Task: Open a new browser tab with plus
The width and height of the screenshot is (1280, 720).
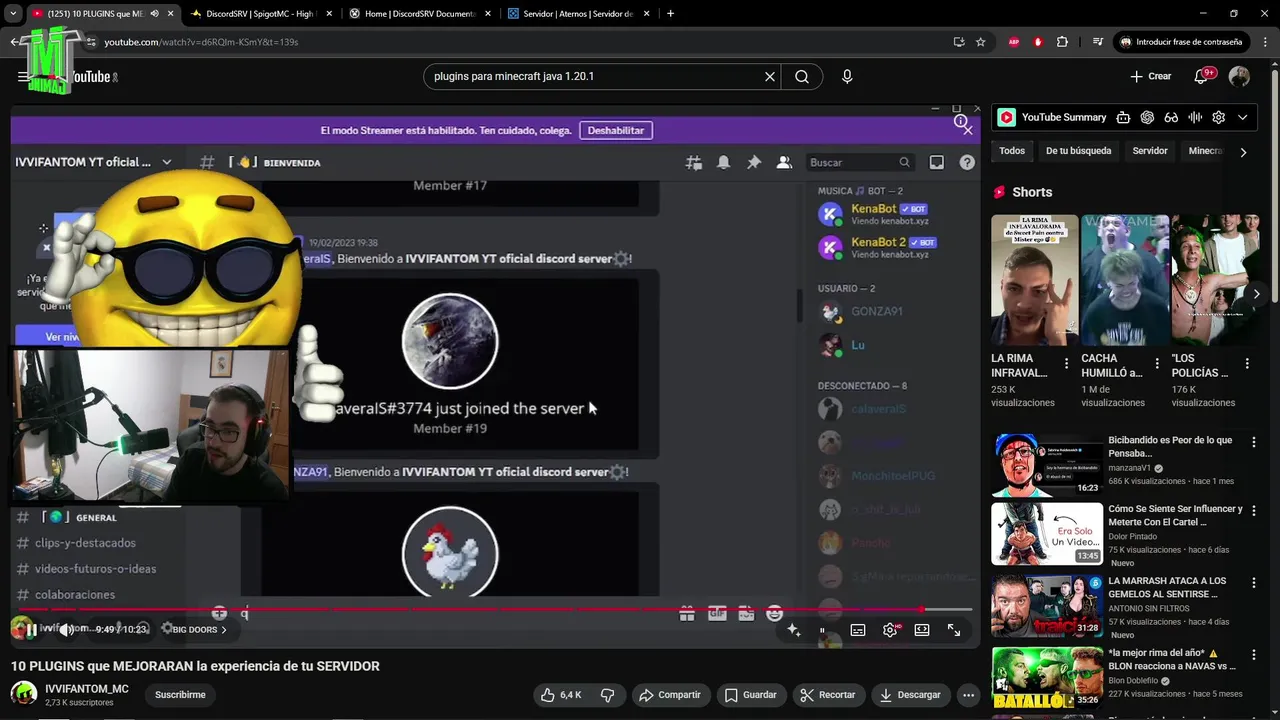Action: (670, 14)
